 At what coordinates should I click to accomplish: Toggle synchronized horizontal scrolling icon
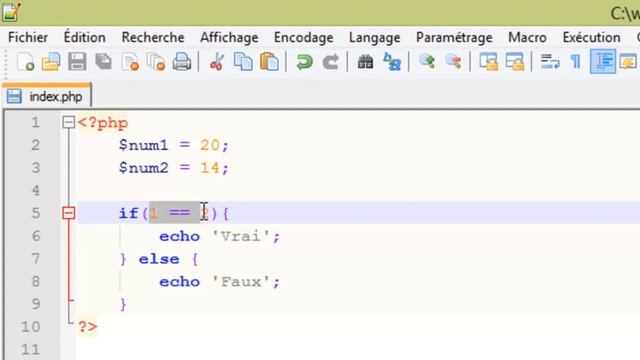pos(515,62)
